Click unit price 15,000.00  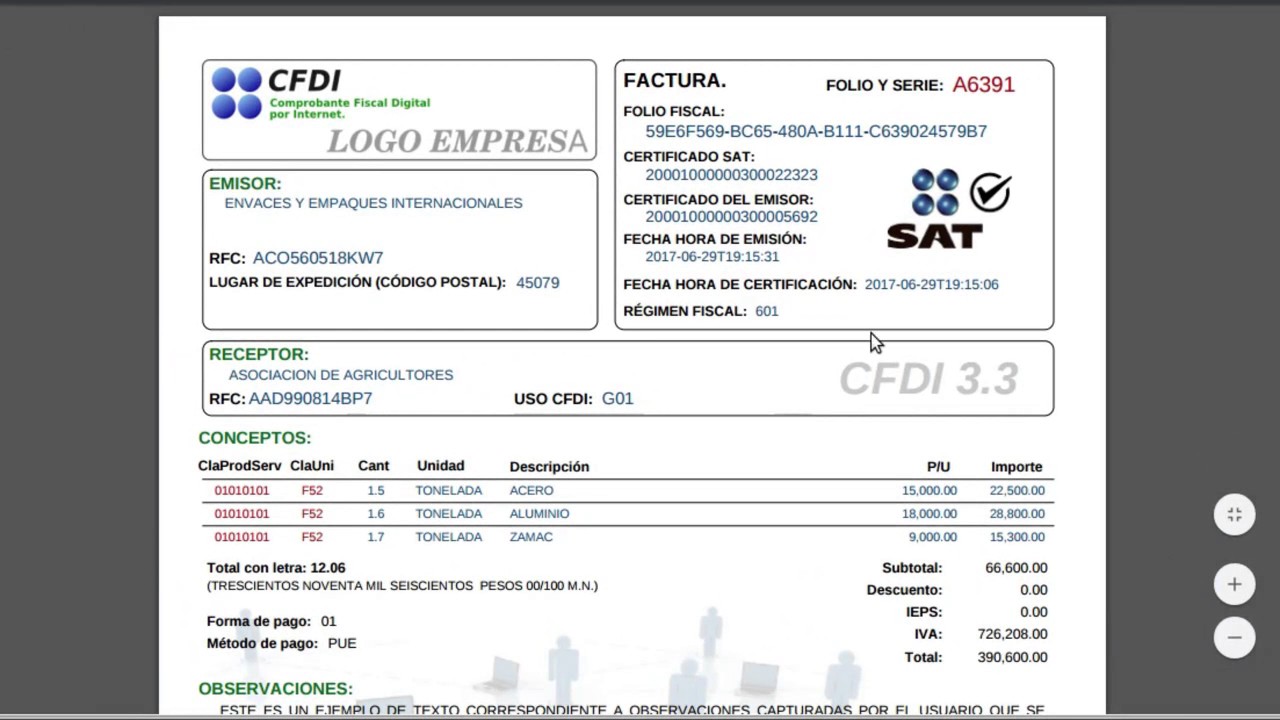pyautogui.click(x=929, y=491)
